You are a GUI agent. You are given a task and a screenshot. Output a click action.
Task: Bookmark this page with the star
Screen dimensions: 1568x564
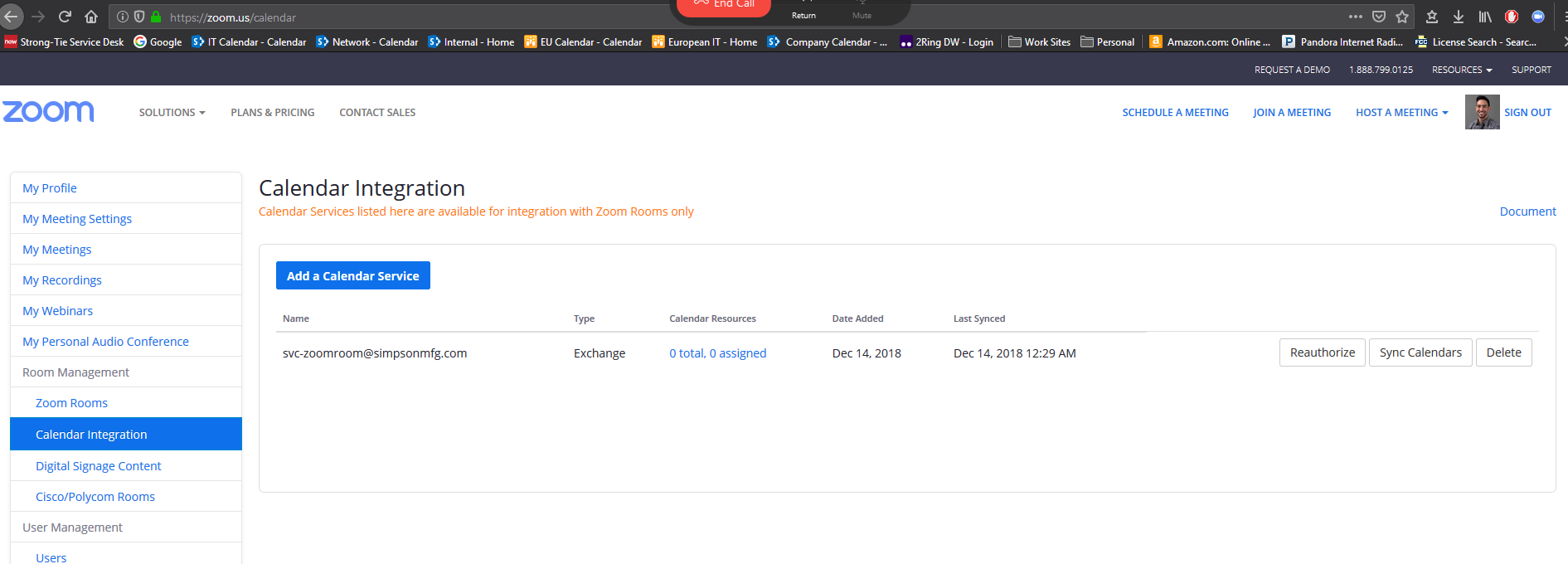pyautogui.click(x=1402, y=17)
